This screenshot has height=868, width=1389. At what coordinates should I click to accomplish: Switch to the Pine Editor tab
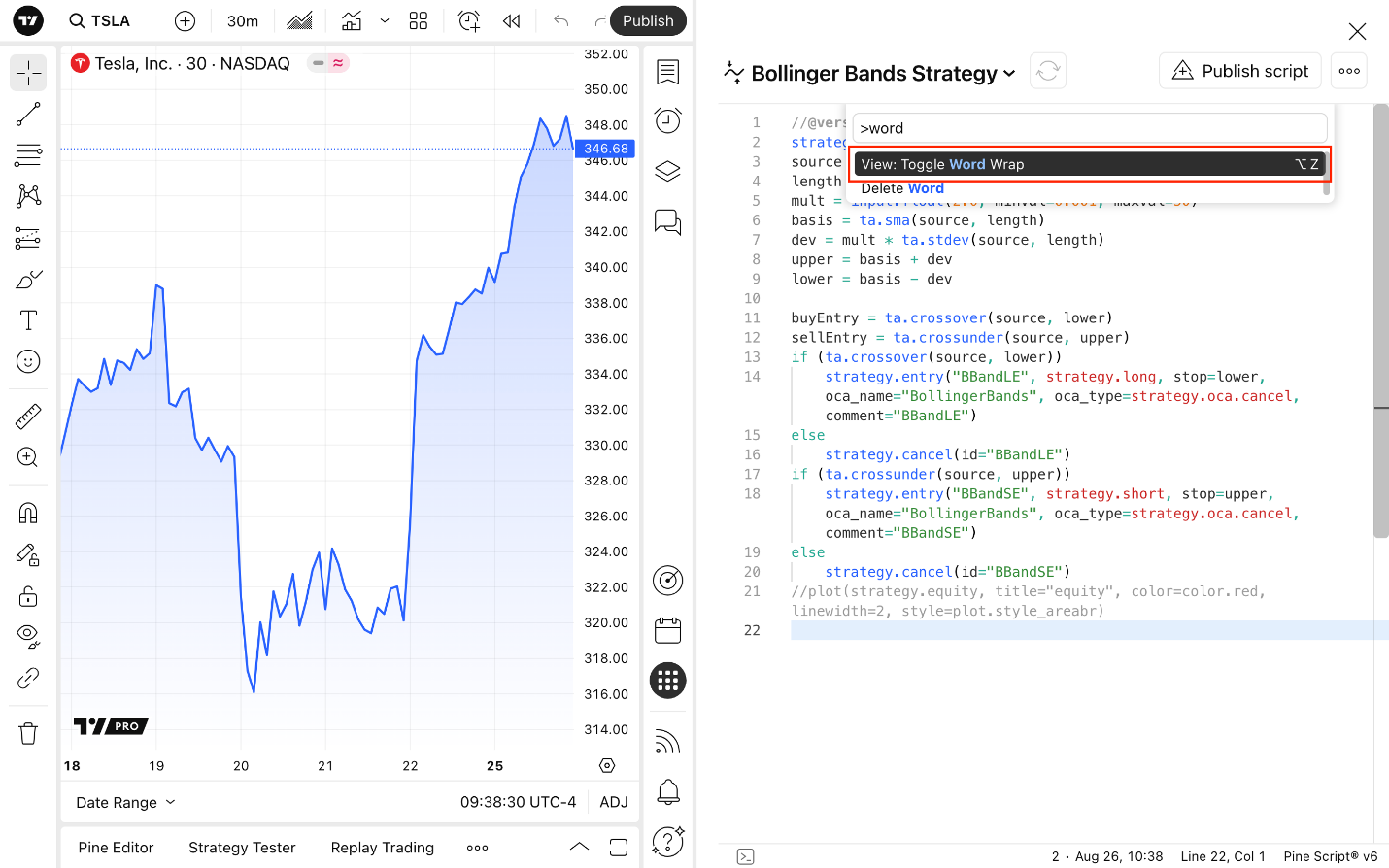tap(116, 848)
